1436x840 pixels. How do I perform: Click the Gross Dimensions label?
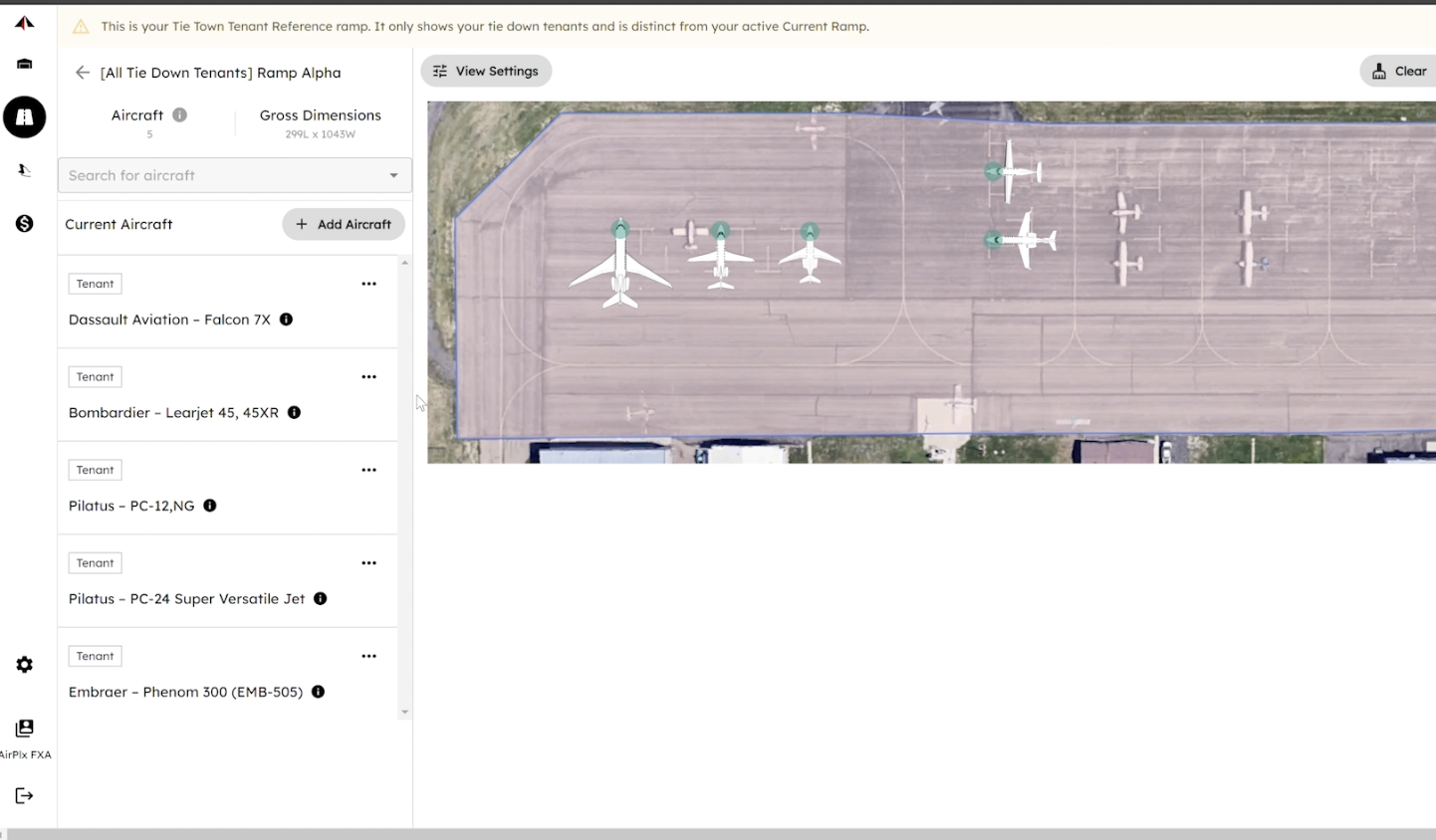pos(321,115)
